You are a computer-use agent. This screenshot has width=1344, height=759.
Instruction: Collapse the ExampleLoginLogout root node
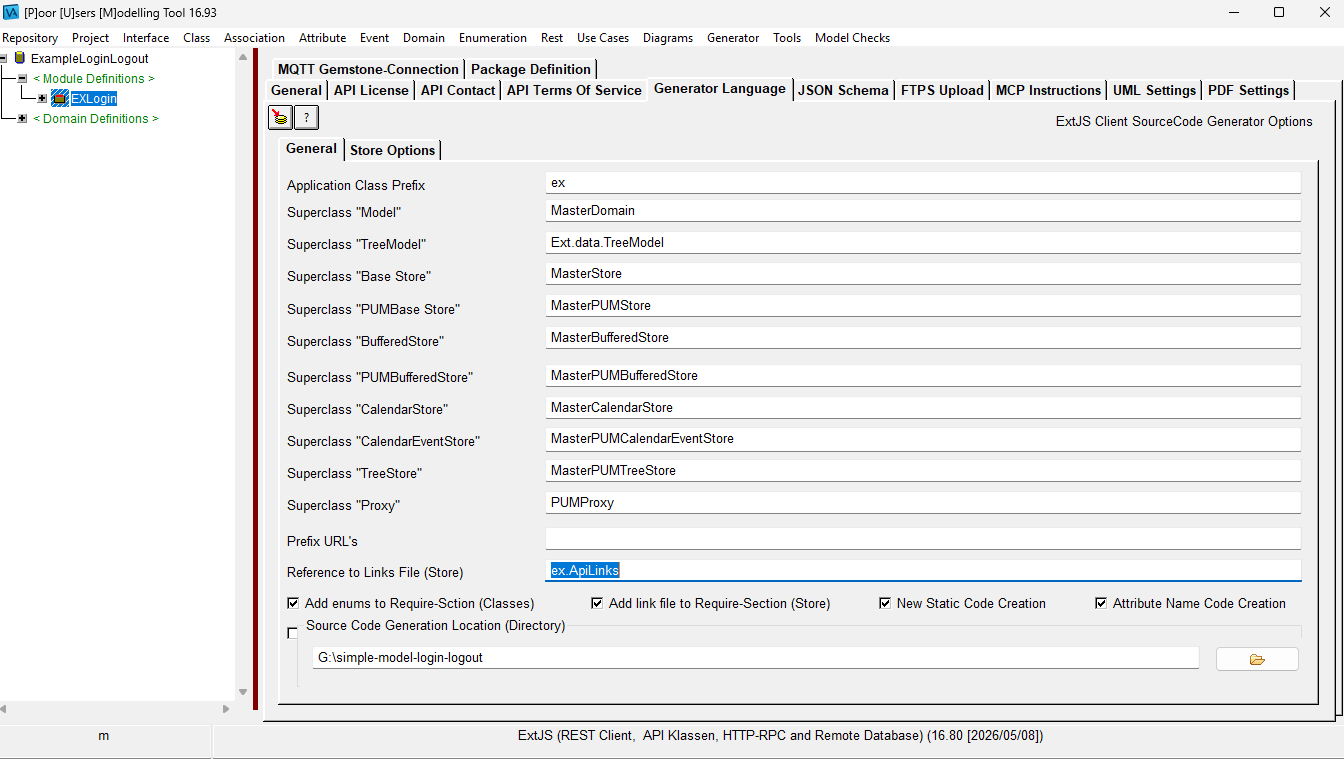[x=4, y=58]
